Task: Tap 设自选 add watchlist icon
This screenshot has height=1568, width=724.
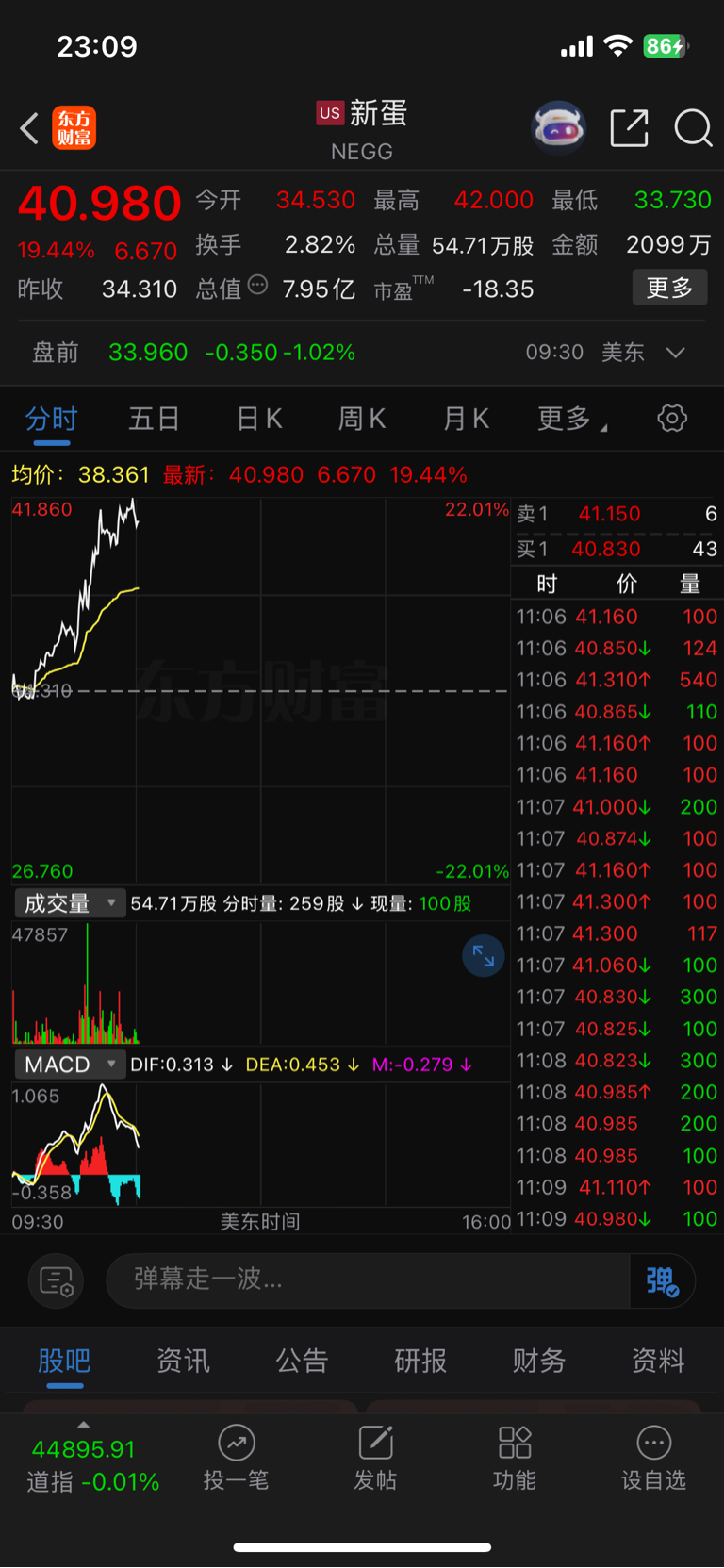Action: coord(653,1443)
